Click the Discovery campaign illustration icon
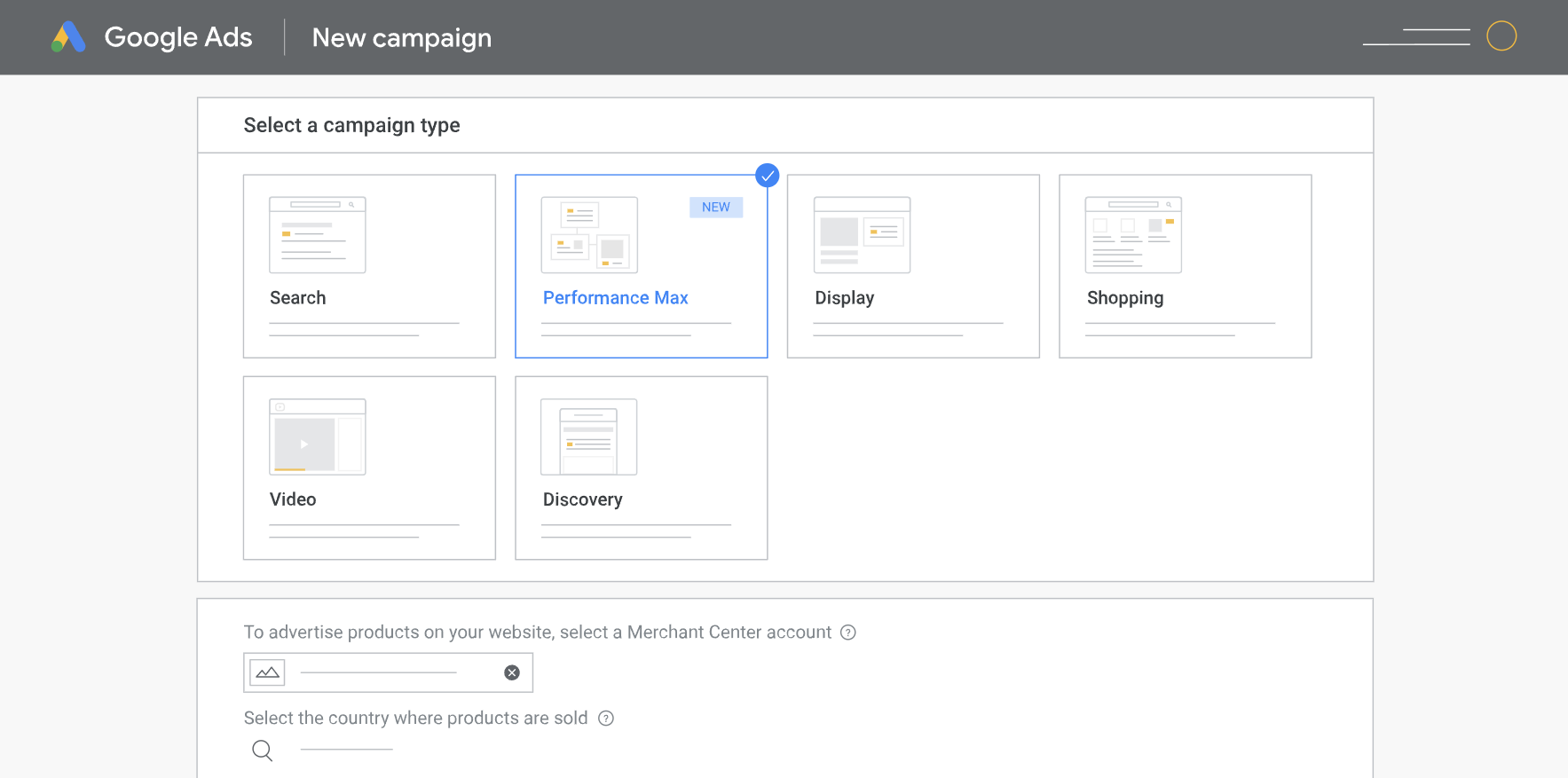Screen dimensions: 1568x778 (589, 436)
